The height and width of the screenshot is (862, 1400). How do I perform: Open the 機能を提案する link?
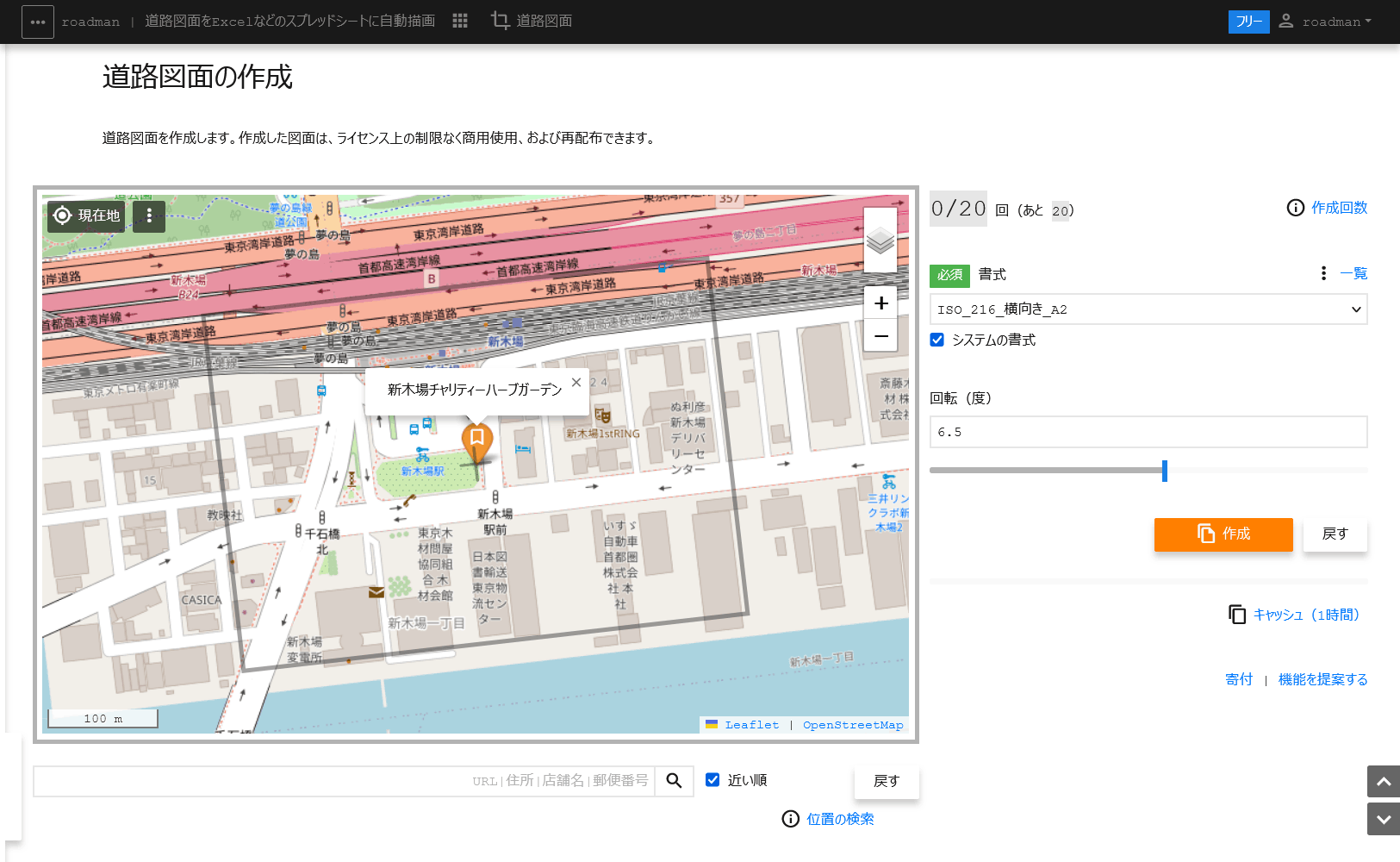coord(1322,679)
